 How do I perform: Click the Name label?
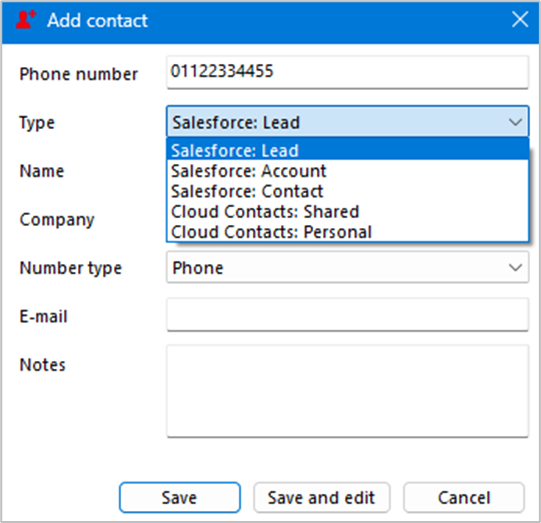pyautogui.click(x=42, y=171)
